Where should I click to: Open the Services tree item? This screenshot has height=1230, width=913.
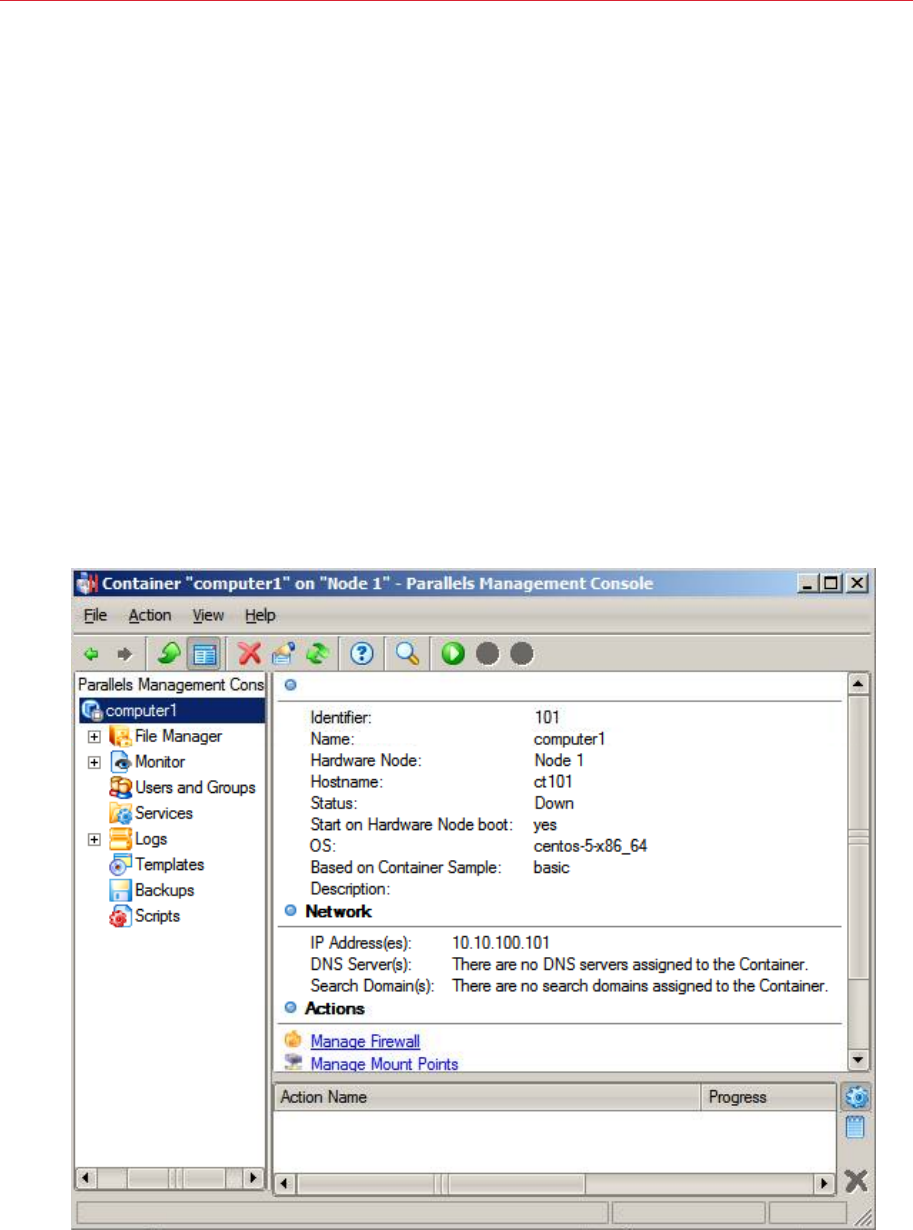(x=151, y=813)
